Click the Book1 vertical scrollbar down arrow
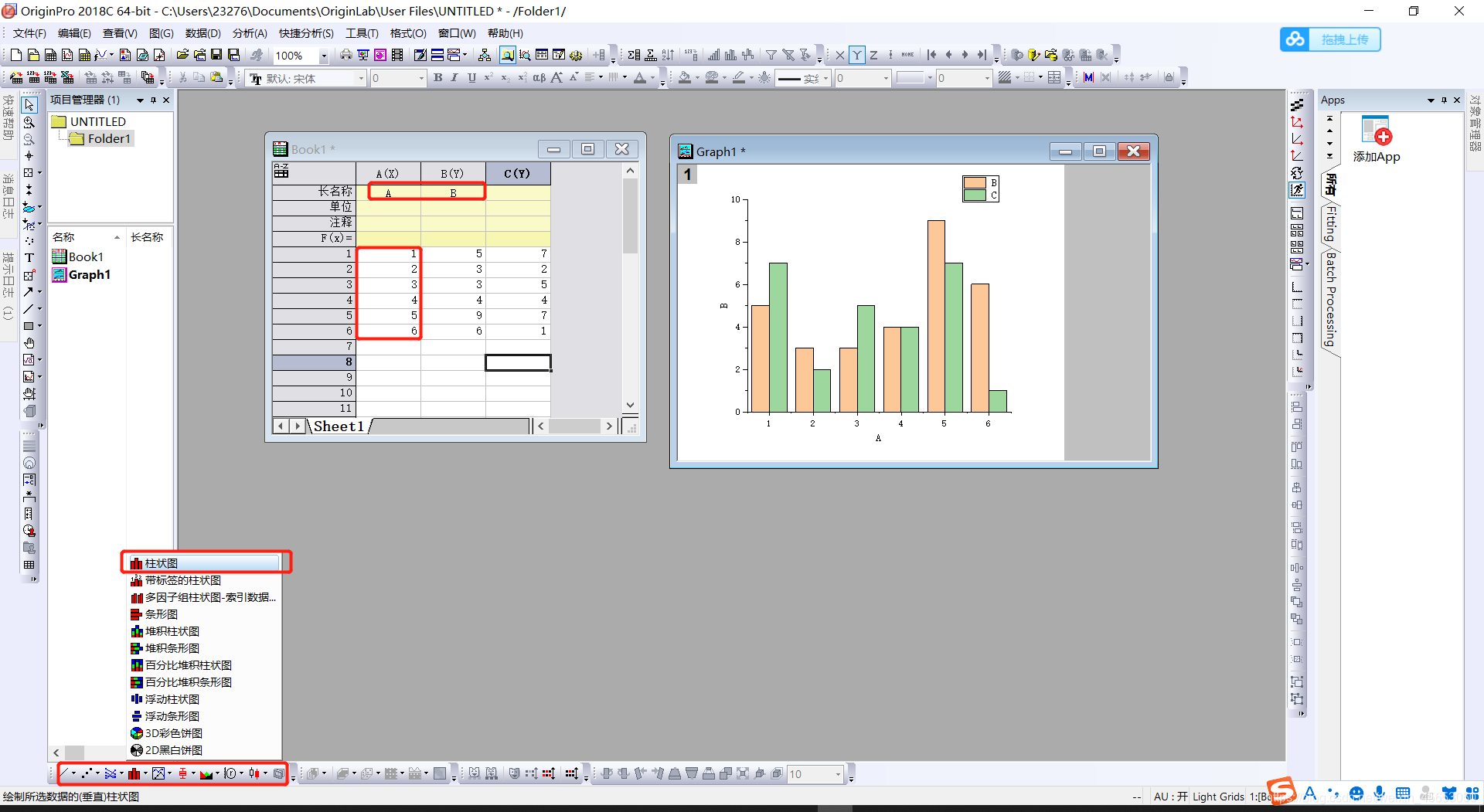The image size is (1484, 812). (630, 405)
